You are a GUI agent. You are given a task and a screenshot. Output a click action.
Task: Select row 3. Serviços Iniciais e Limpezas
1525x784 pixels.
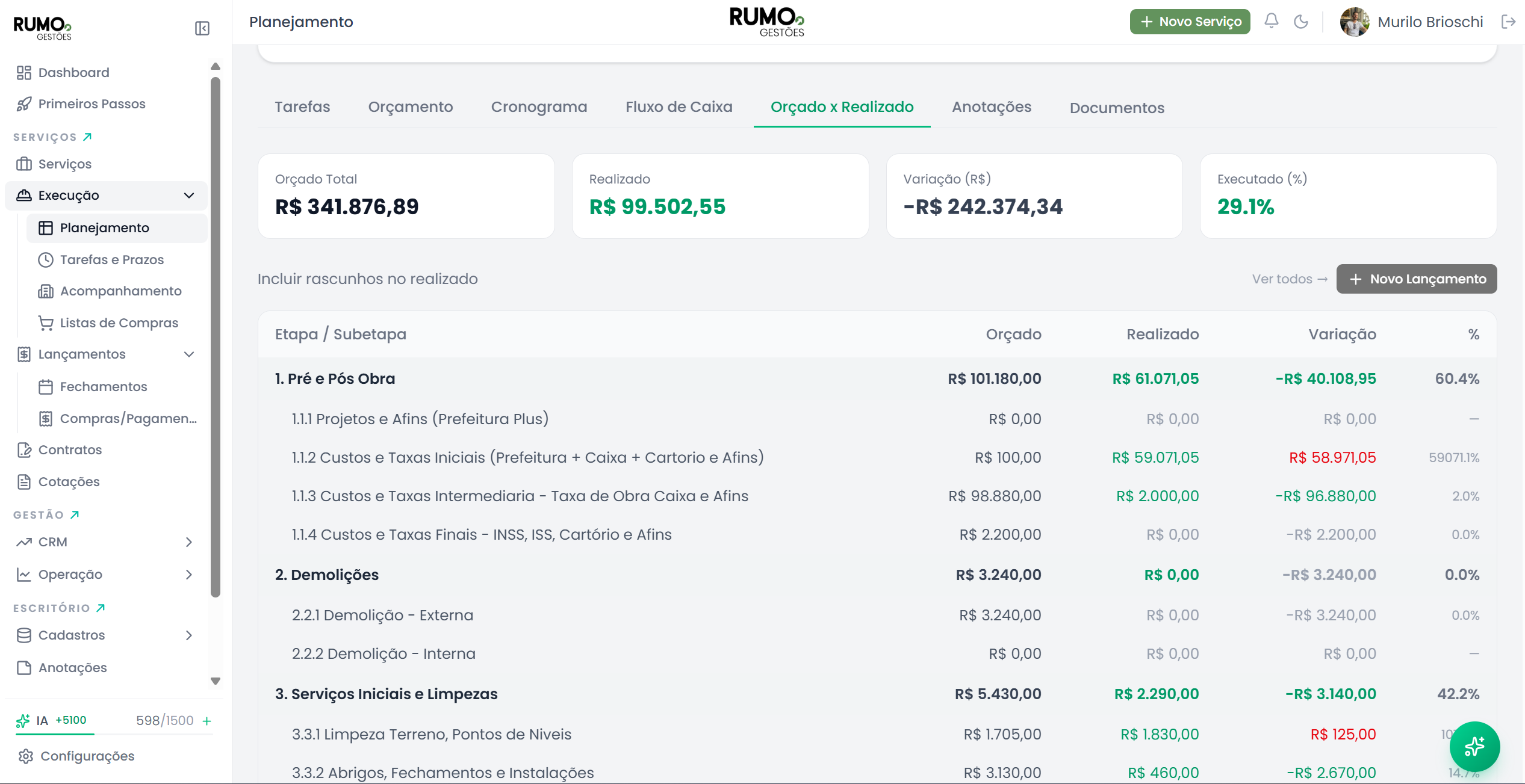[877, 694]
